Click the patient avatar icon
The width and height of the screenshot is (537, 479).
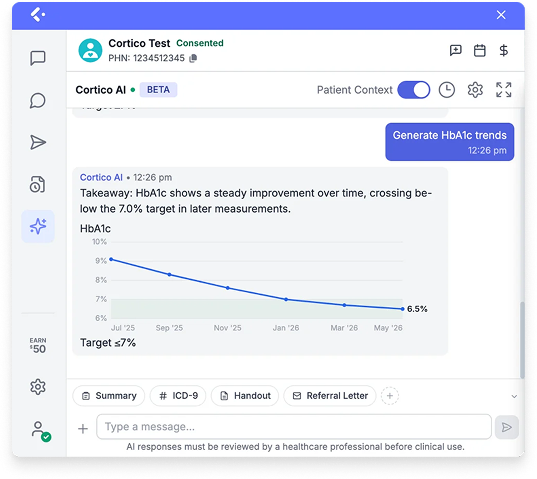coord(90,50)
